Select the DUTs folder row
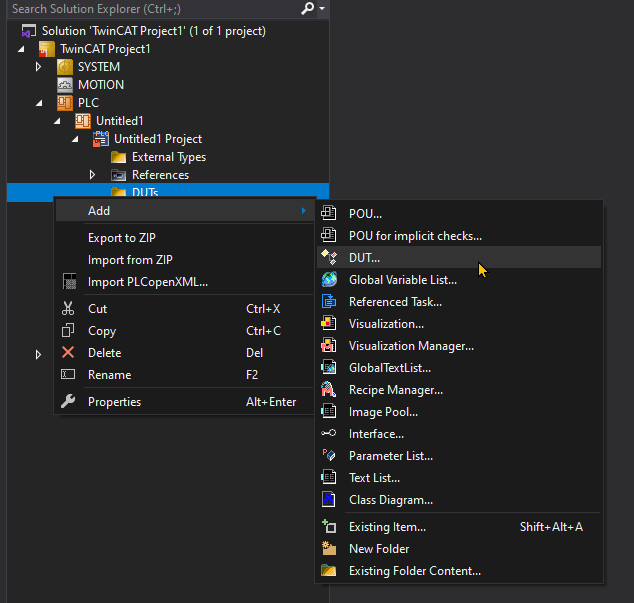 [168, 192]
